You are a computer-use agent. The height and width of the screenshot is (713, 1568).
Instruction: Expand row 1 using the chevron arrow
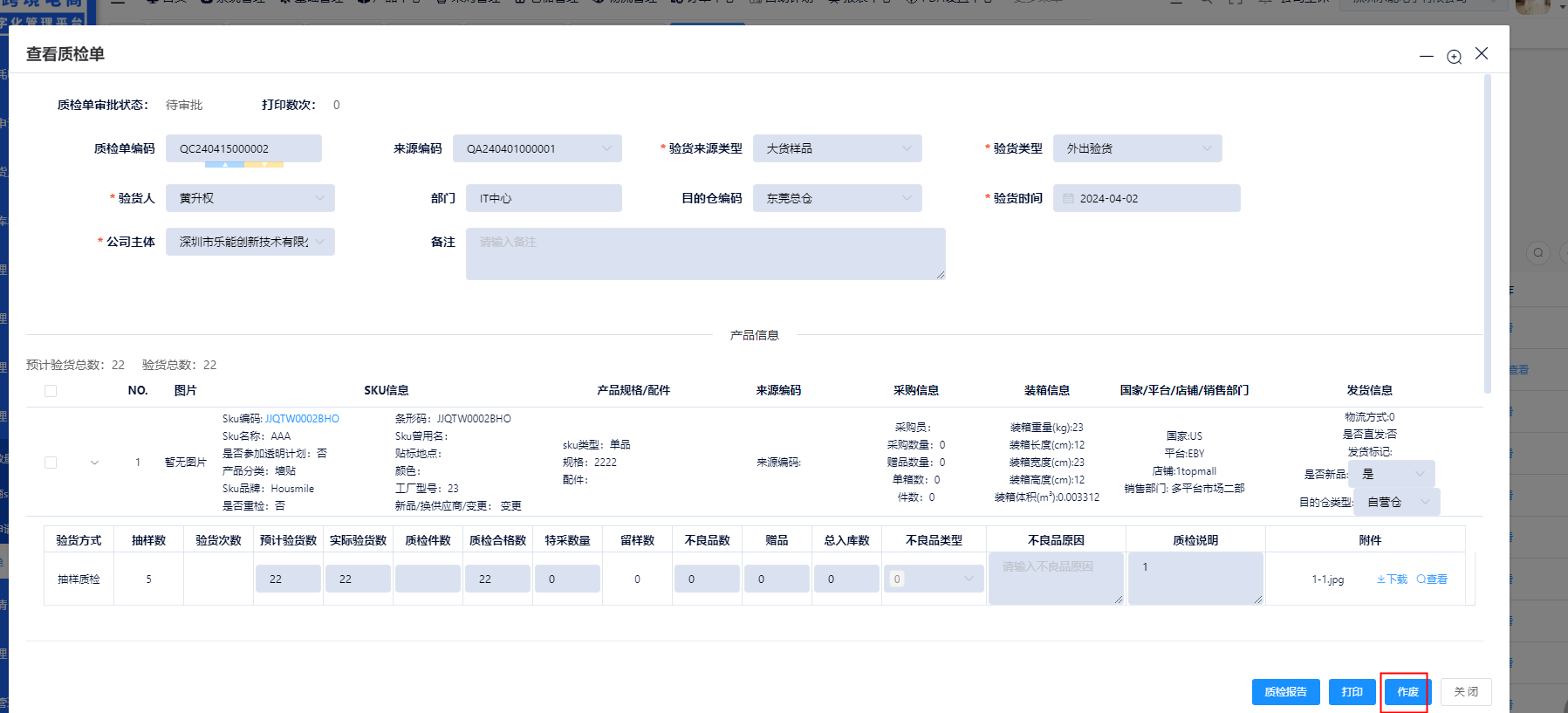[x=94, y=463]
